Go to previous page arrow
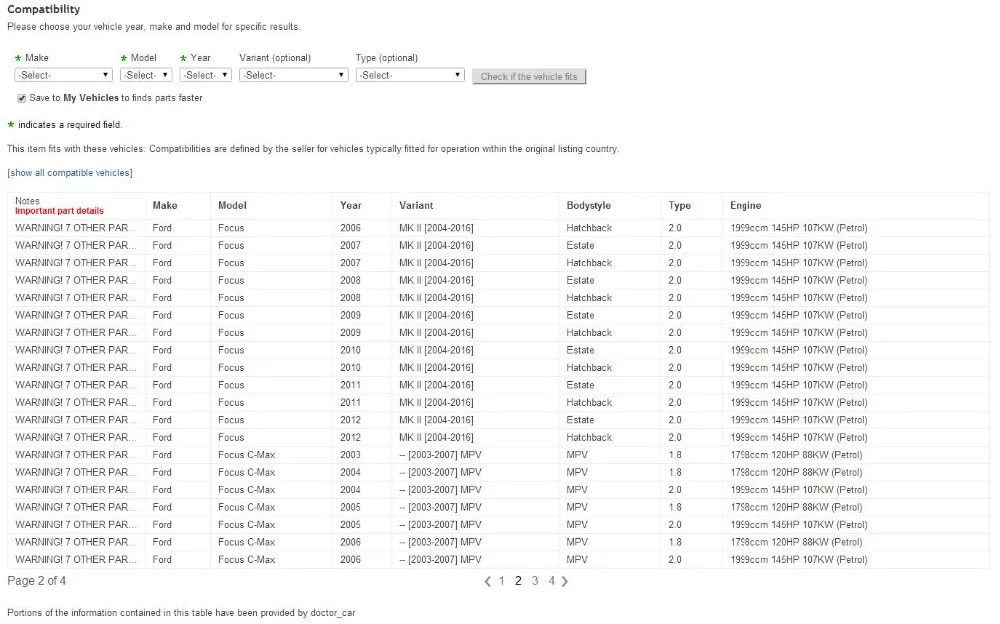 coord(488,581)
